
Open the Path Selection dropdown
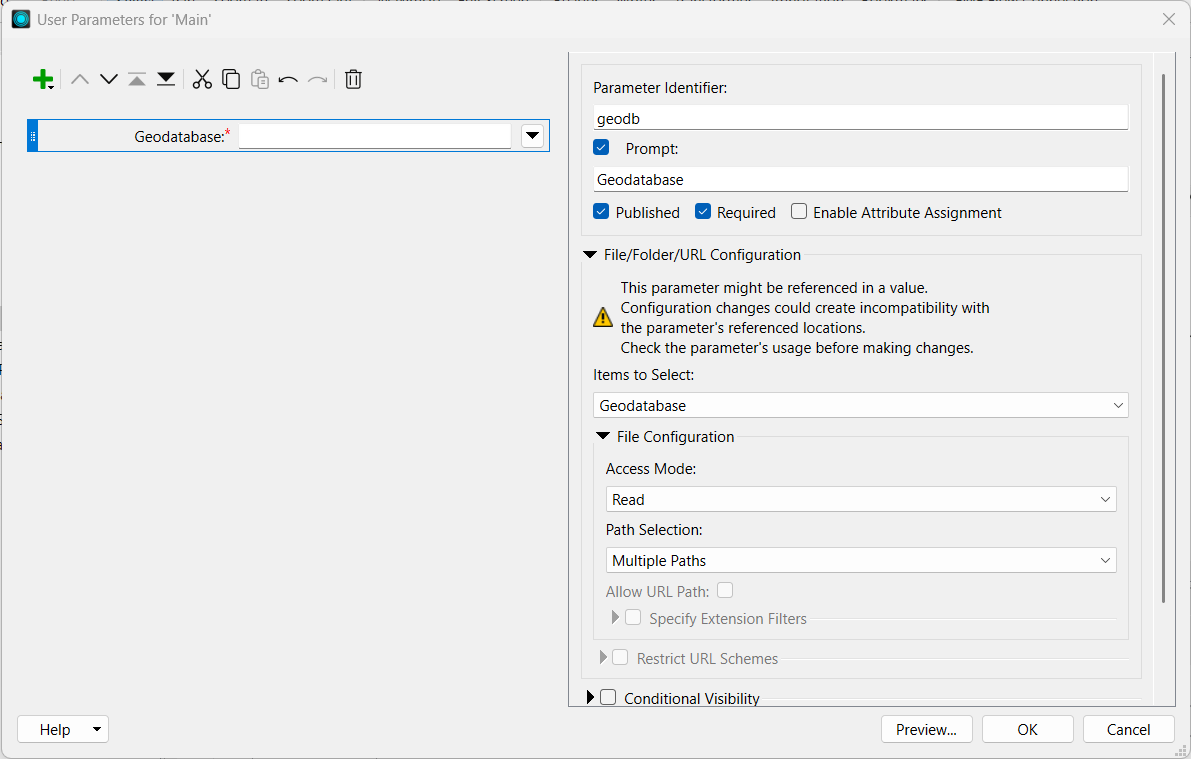coord(860,560)
